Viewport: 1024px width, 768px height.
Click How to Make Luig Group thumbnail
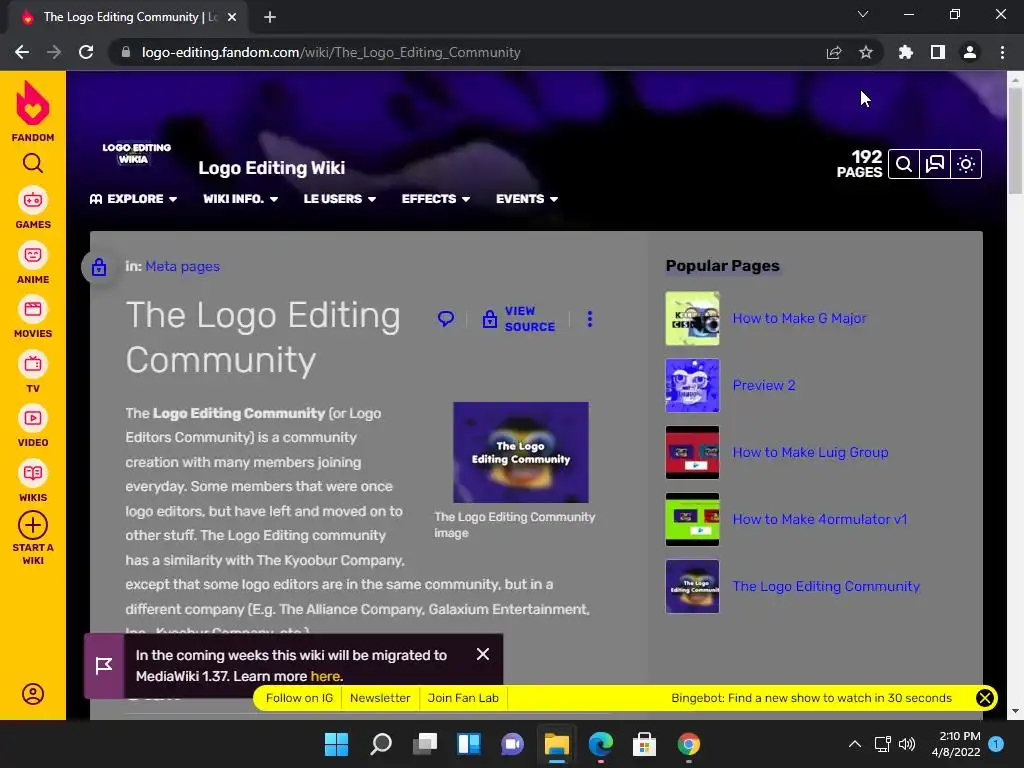pyautogui.click(x=692, y=452)
